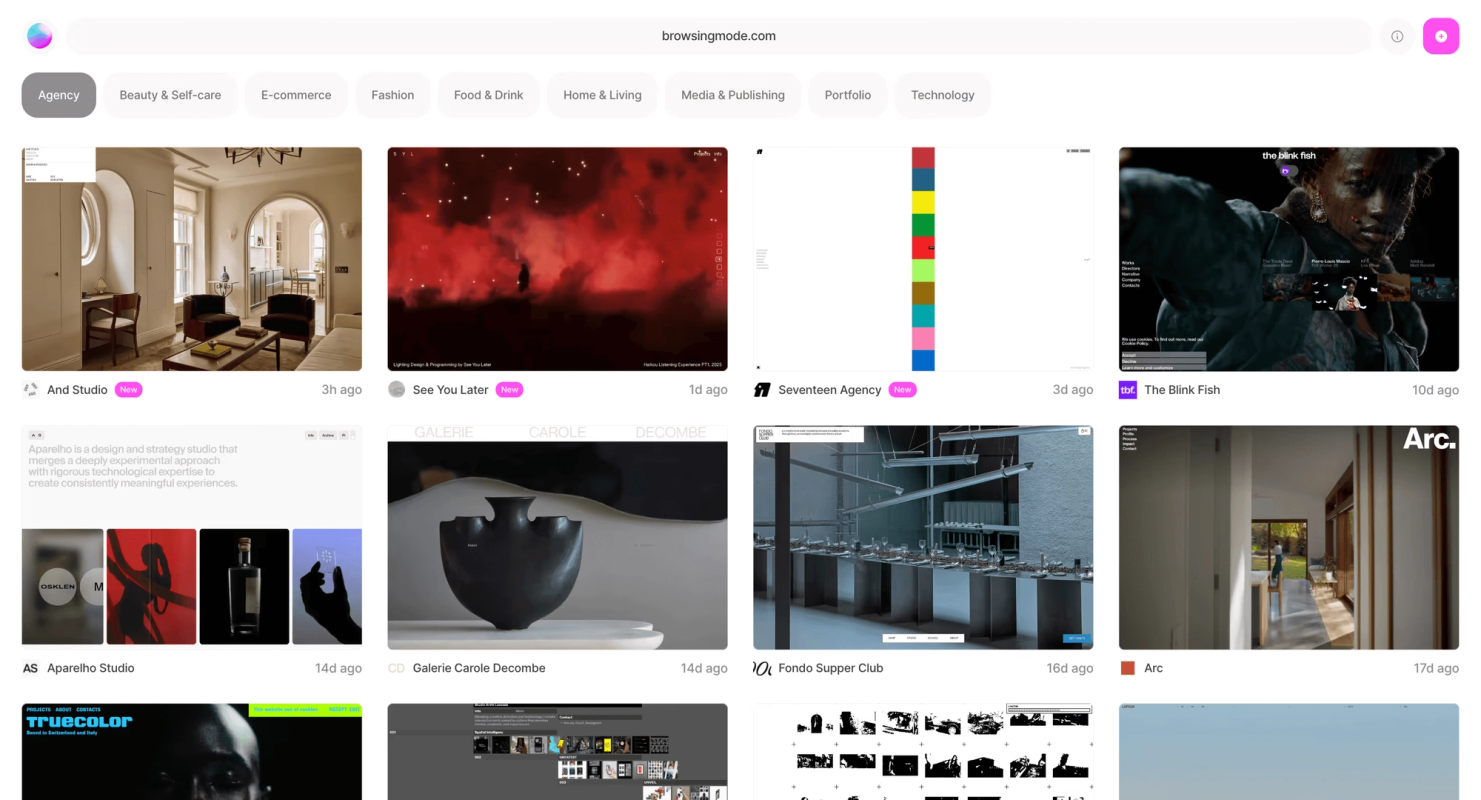1481x800 pixels.
Task: Open Aparelho Studio site thumbnail
Action: 192,537
